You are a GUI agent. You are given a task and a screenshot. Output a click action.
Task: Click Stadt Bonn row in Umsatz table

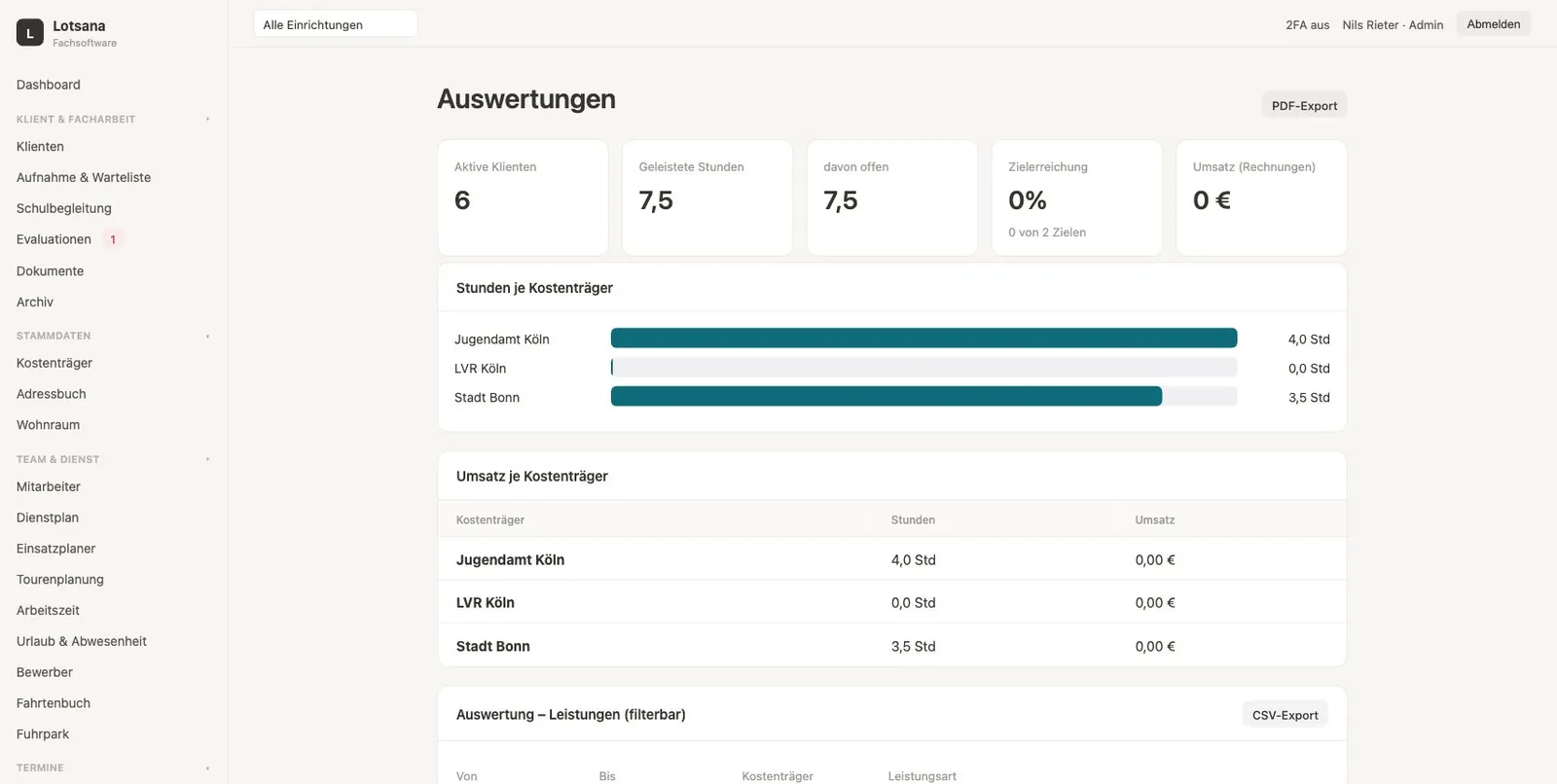coord(892,646)
